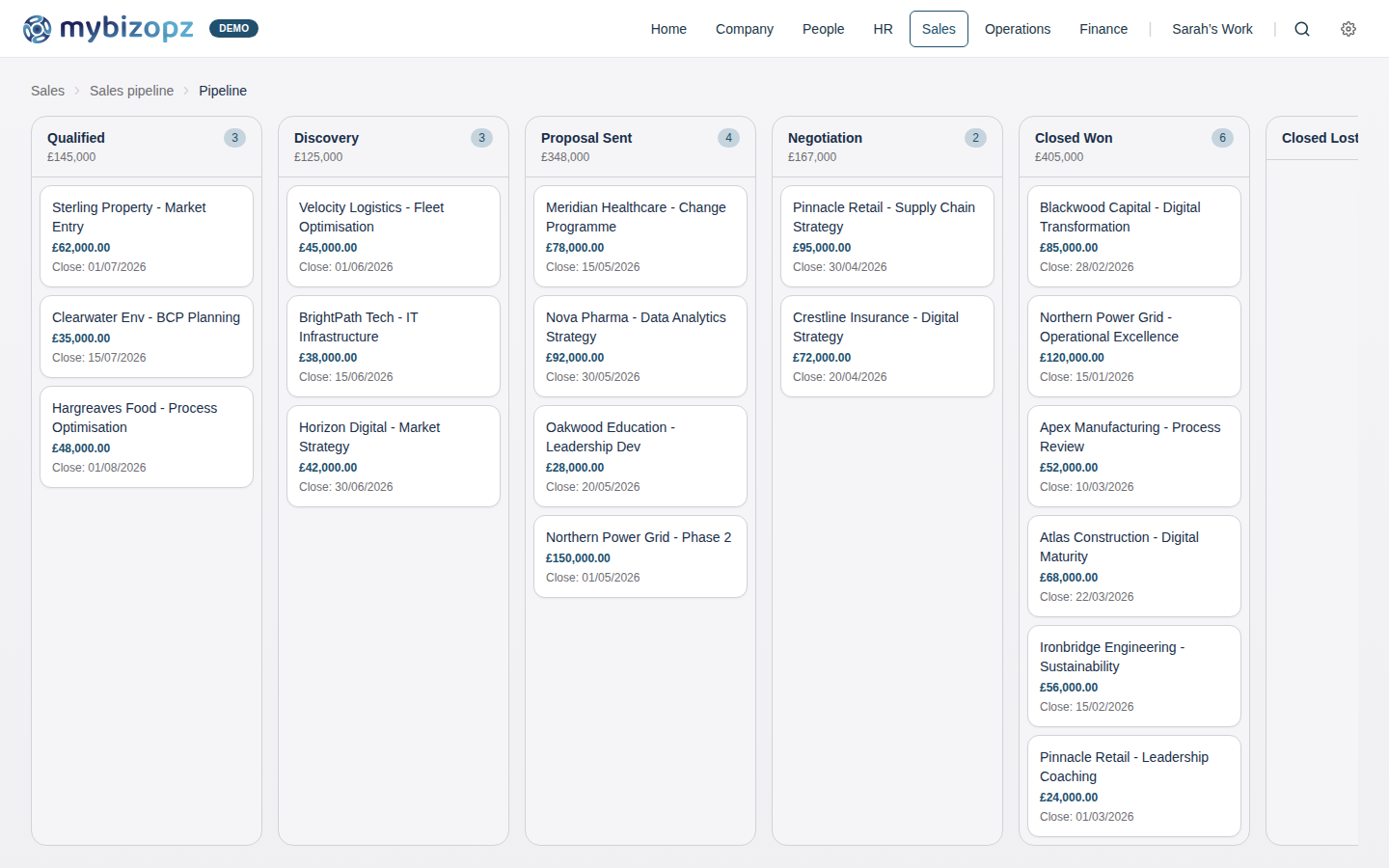Screen dimensions: 1389x868
Task: Open the Northern Power Grid - Phase 2 card
Action: point(640,556)
